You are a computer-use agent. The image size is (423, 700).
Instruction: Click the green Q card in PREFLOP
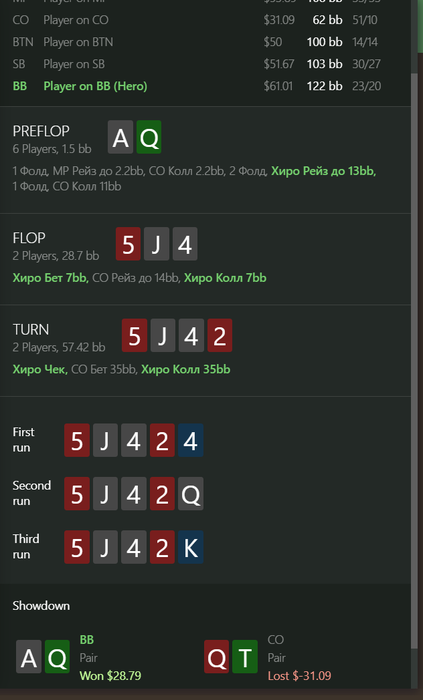pos(149,137)
